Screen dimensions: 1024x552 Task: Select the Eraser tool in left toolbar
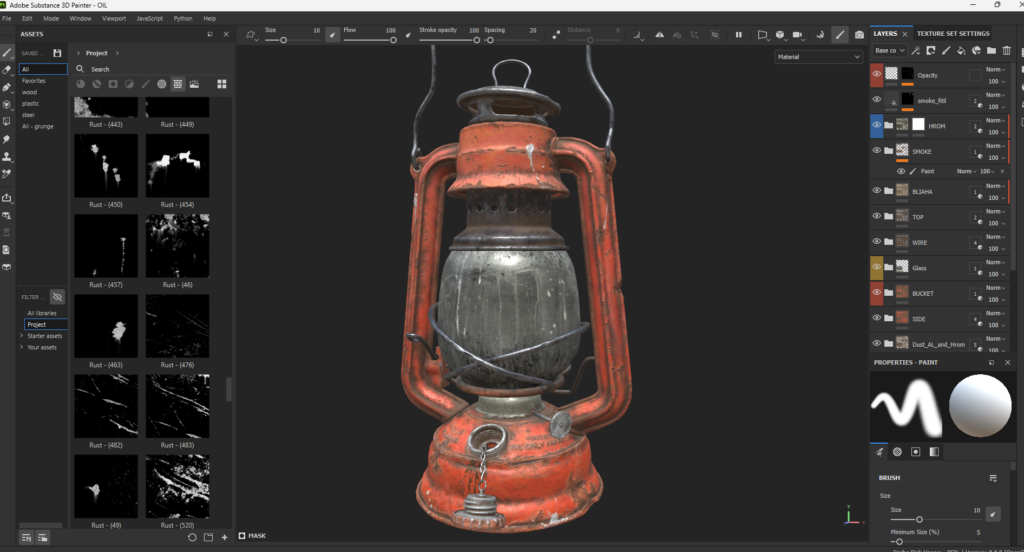click(x=7, y=70)
